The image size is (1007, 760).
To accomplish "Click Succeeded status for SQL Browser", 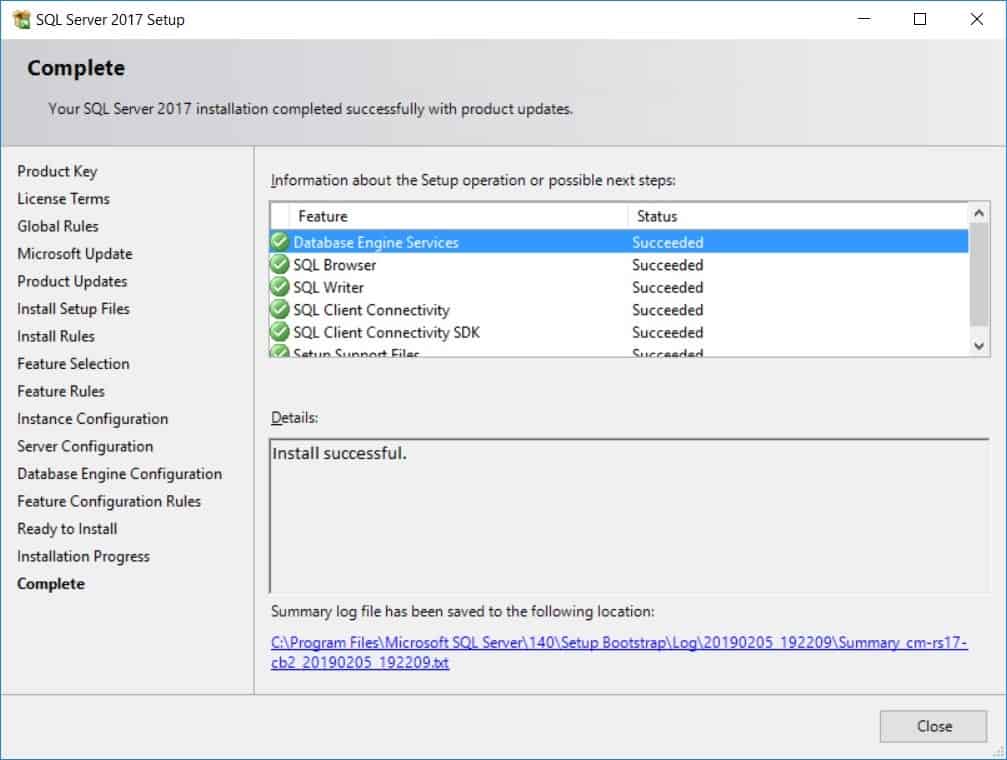I will [667, 265].
